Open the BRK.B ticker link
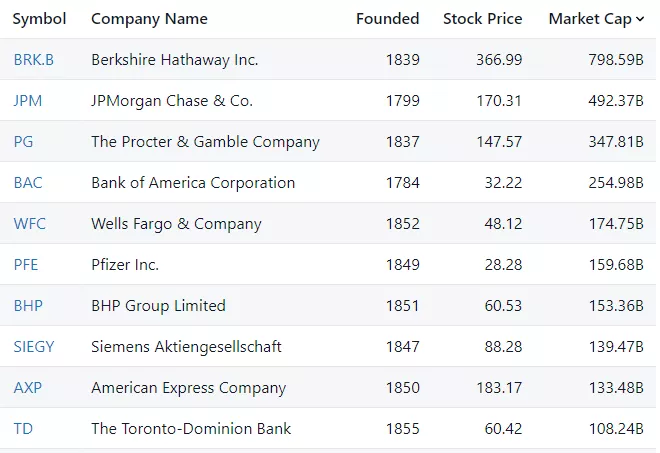The height and width of the screenshot is (453, 660). (x=34, y=60)
